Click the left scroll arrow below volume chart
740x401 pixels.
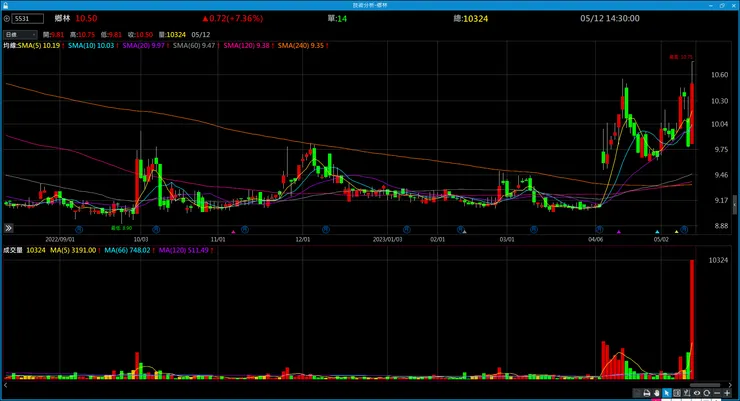tap(5, 385)
